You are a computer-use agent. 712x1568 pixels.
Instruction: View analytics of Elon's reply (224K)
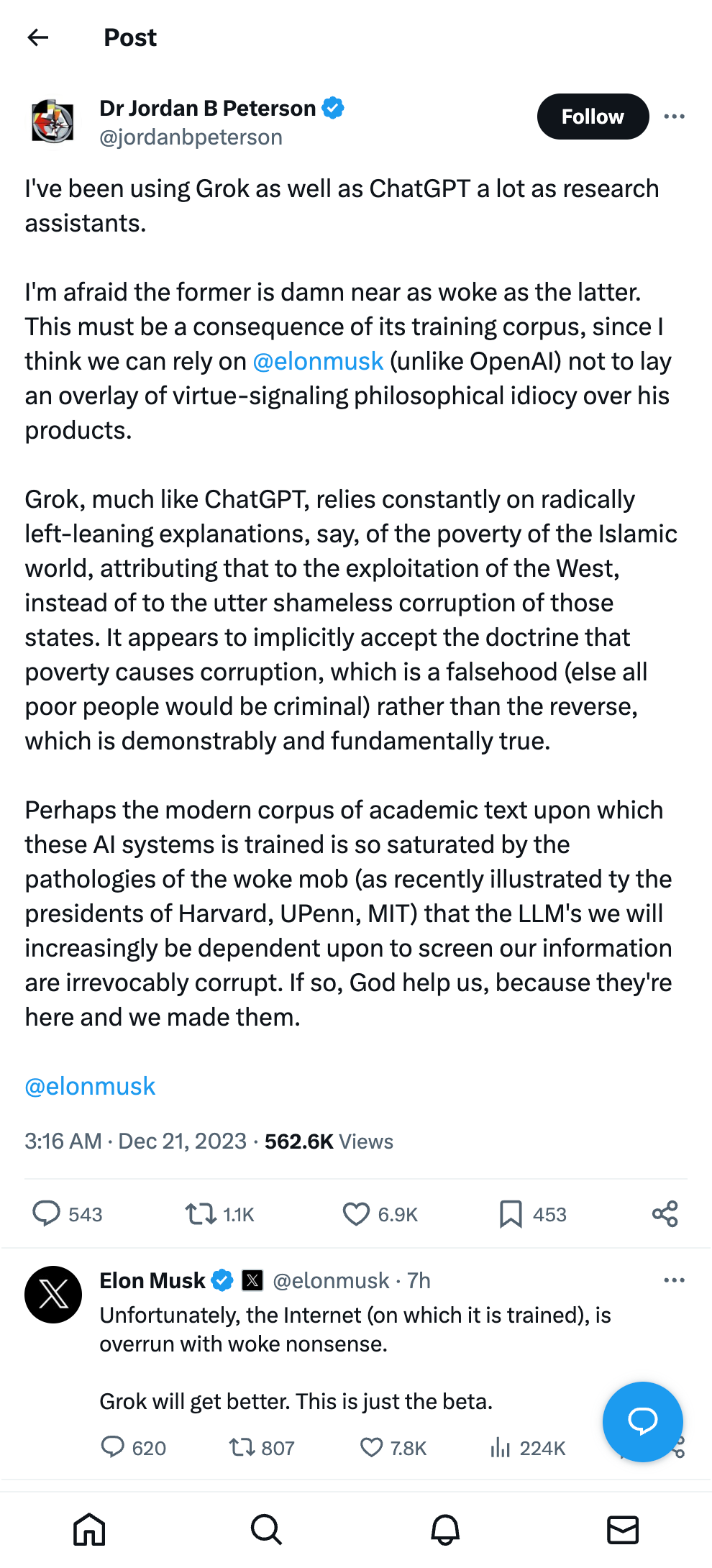[501, 1447]
